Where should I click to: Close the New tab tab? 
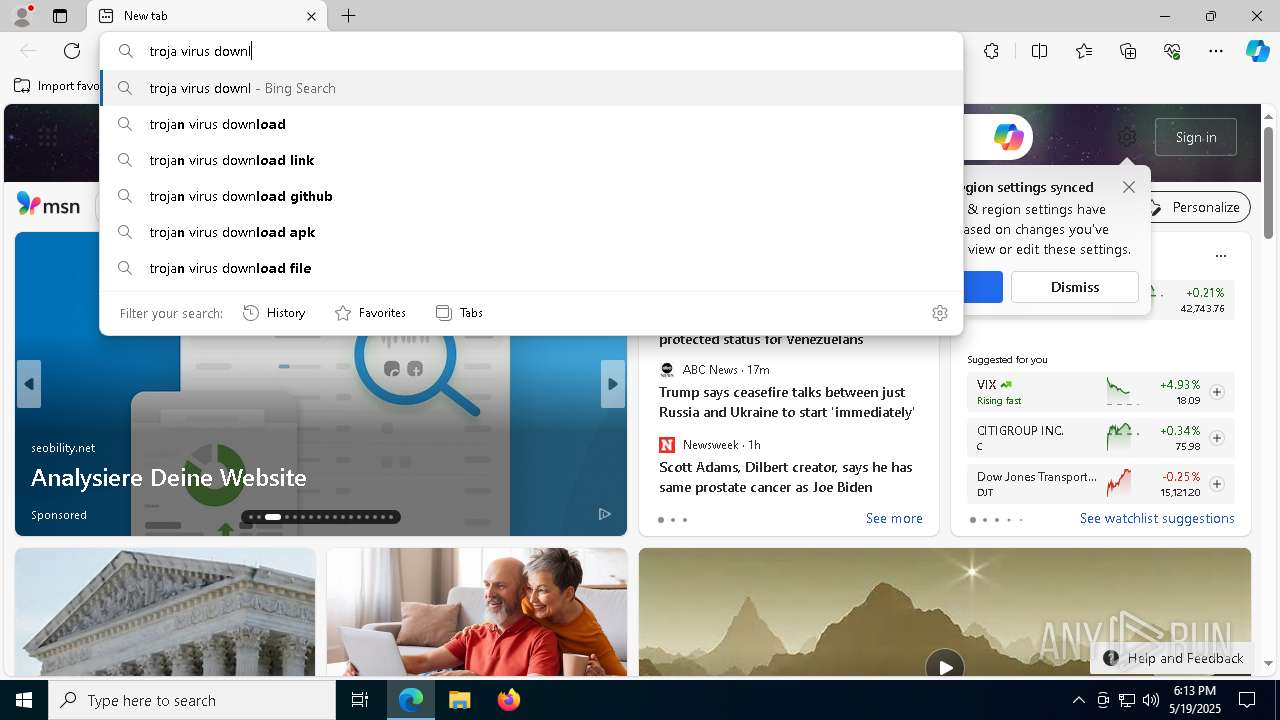pos(311,16)
